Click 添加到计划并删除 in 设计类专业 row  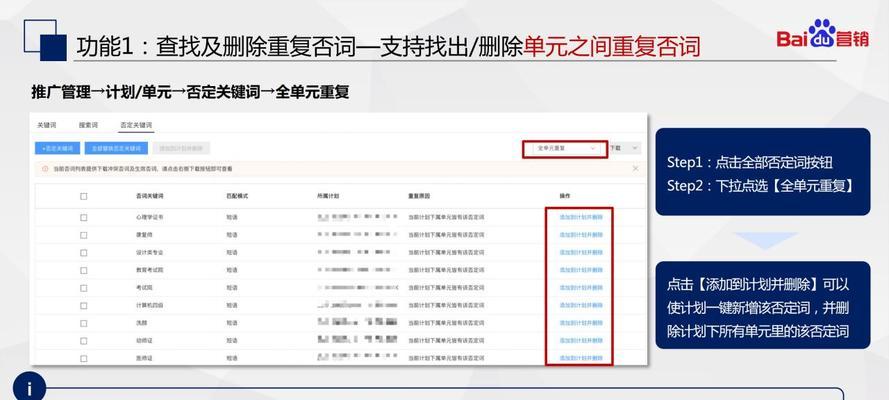pos(581,253)
